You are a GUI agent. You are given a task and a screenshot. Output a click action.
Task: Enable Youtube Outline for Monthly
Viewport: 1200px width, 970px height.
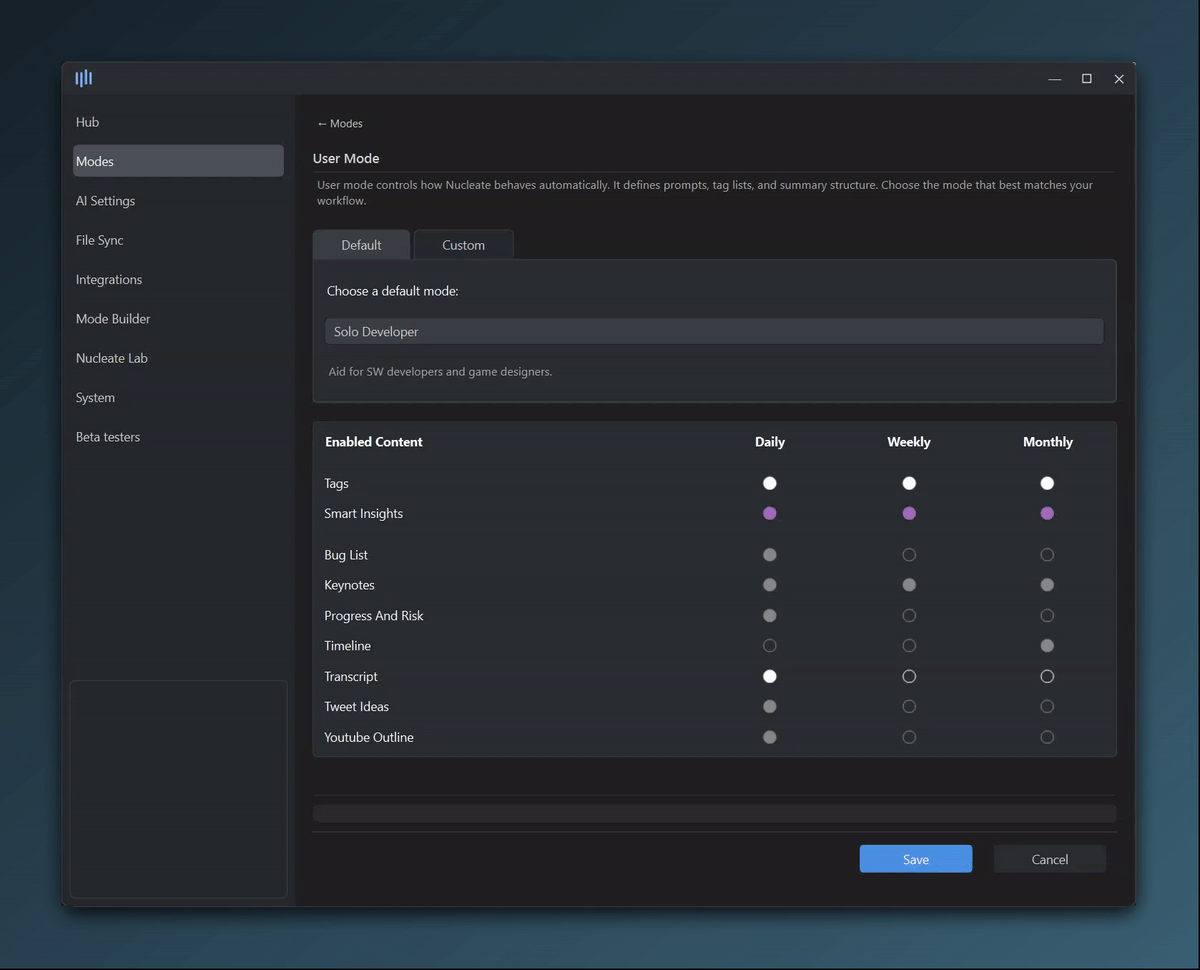click(1047, 738)
